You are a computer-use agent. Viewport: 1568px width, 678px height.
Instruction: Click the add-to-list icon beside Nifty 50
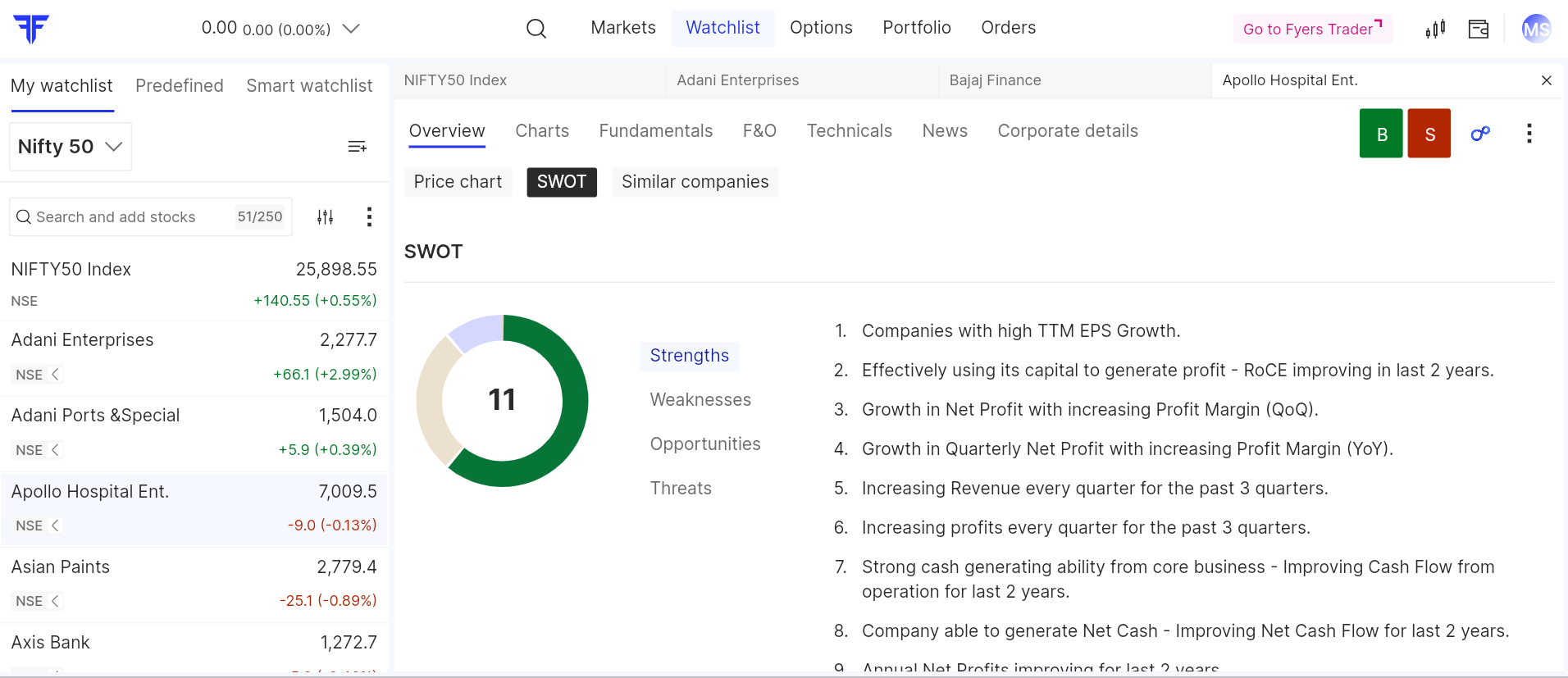[358, 147]
